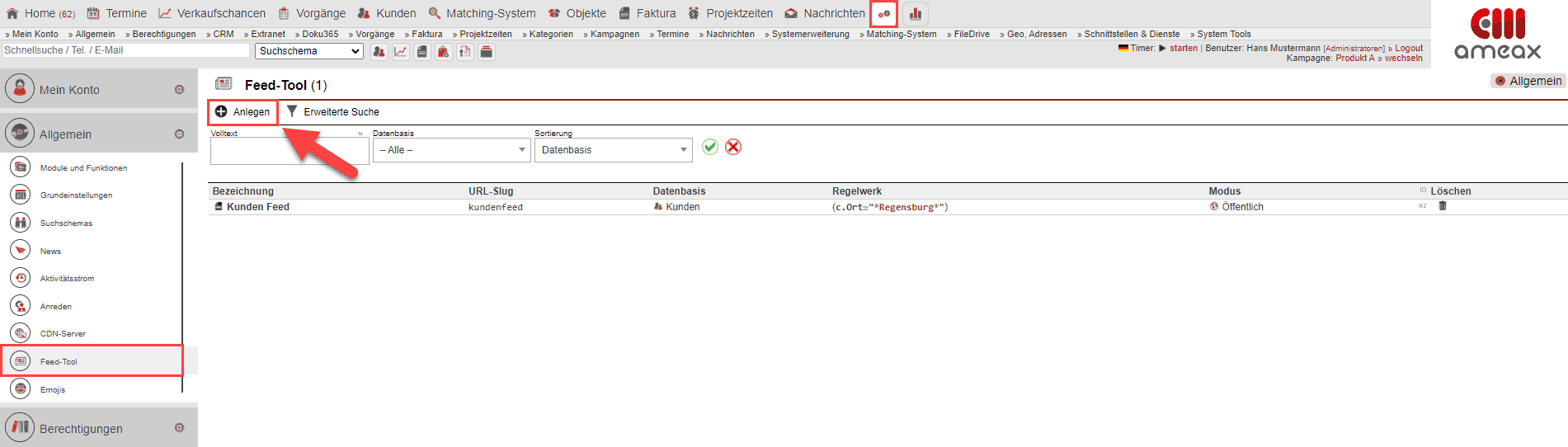Image resolution: width=1568 pixels, height=447 pixels.
Task: Open the Matching-System main menu
Action: click(x=482, y=13)
